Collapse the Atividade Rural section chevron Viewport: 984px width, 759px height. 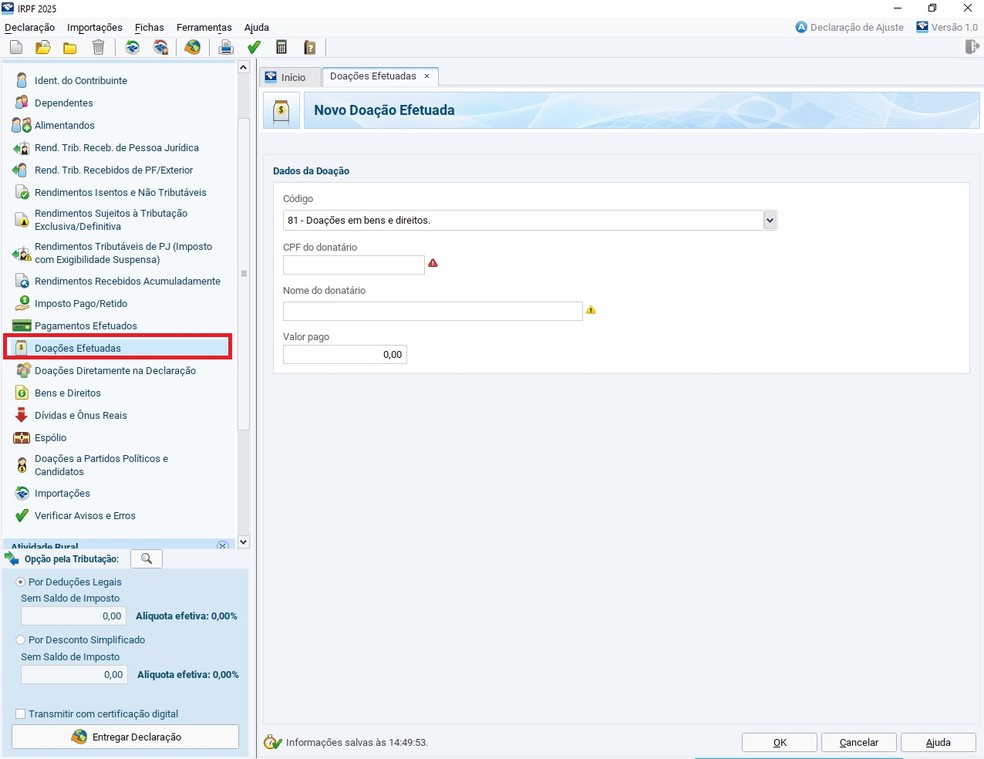coord(222,546)
